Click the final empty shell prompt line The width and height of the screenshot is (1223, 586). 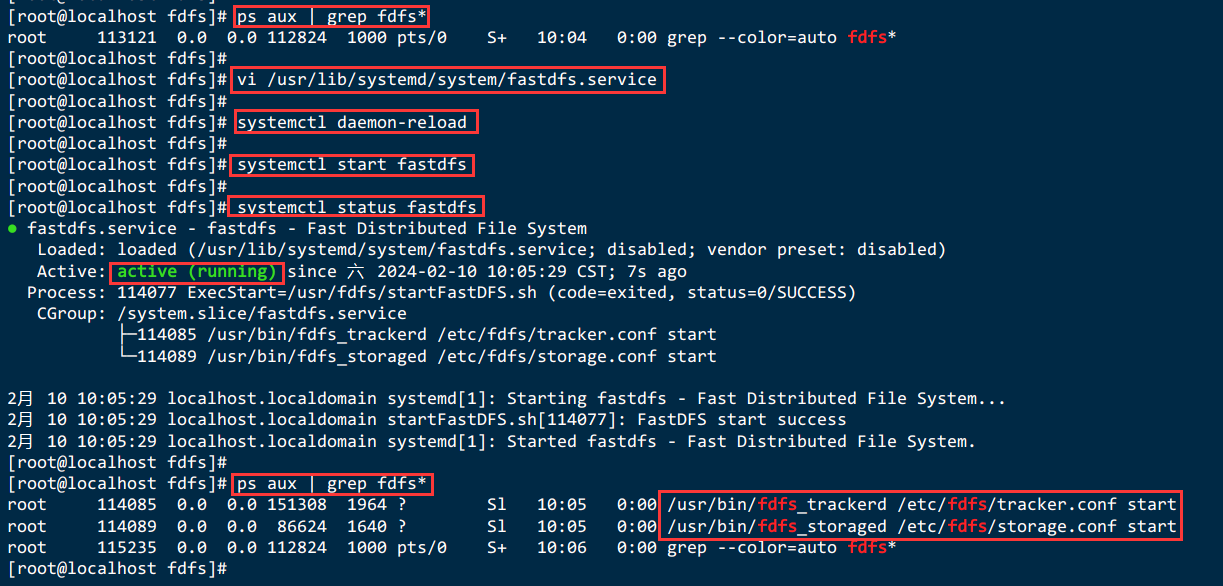117,569
